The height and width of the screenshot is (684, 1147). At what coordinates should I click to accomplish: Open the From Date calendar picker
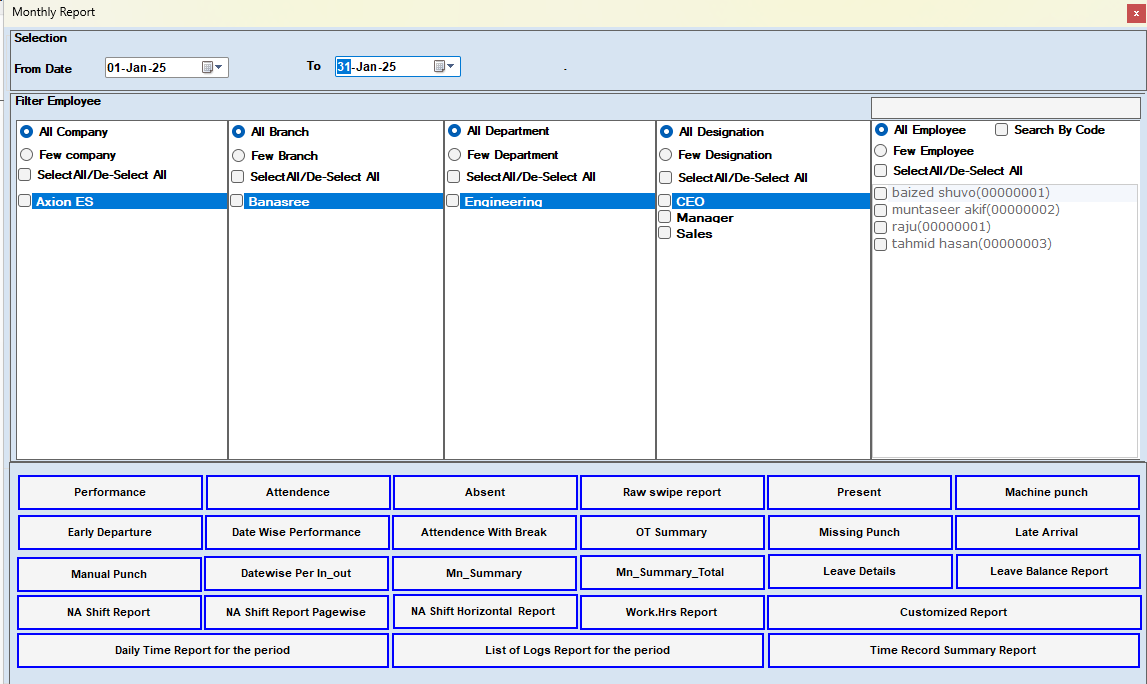click(214, 68)
